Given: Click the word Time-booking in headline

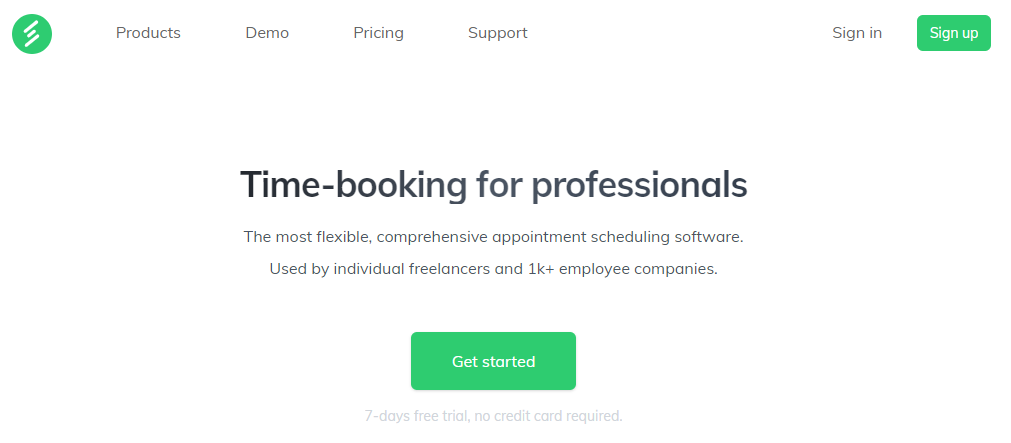Looking at the screenshot, I should 353,185.
